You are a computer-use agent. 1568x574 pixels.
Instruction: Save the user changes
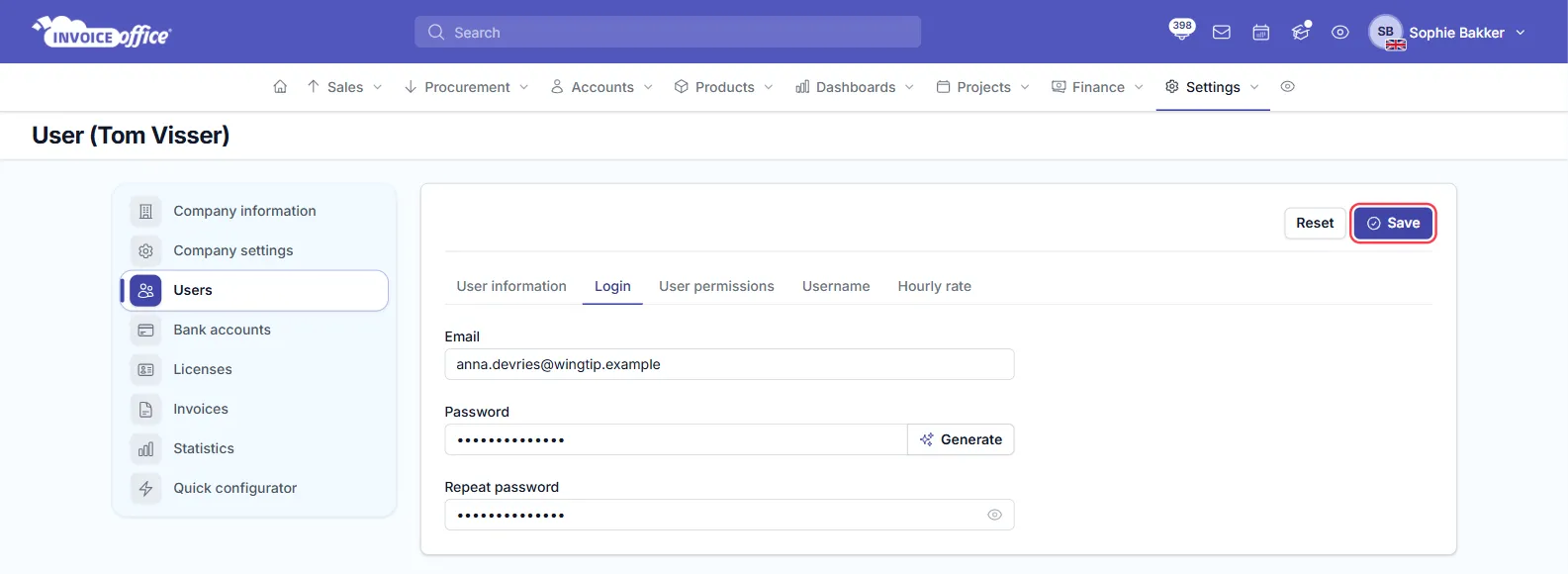click(1393, 223)
